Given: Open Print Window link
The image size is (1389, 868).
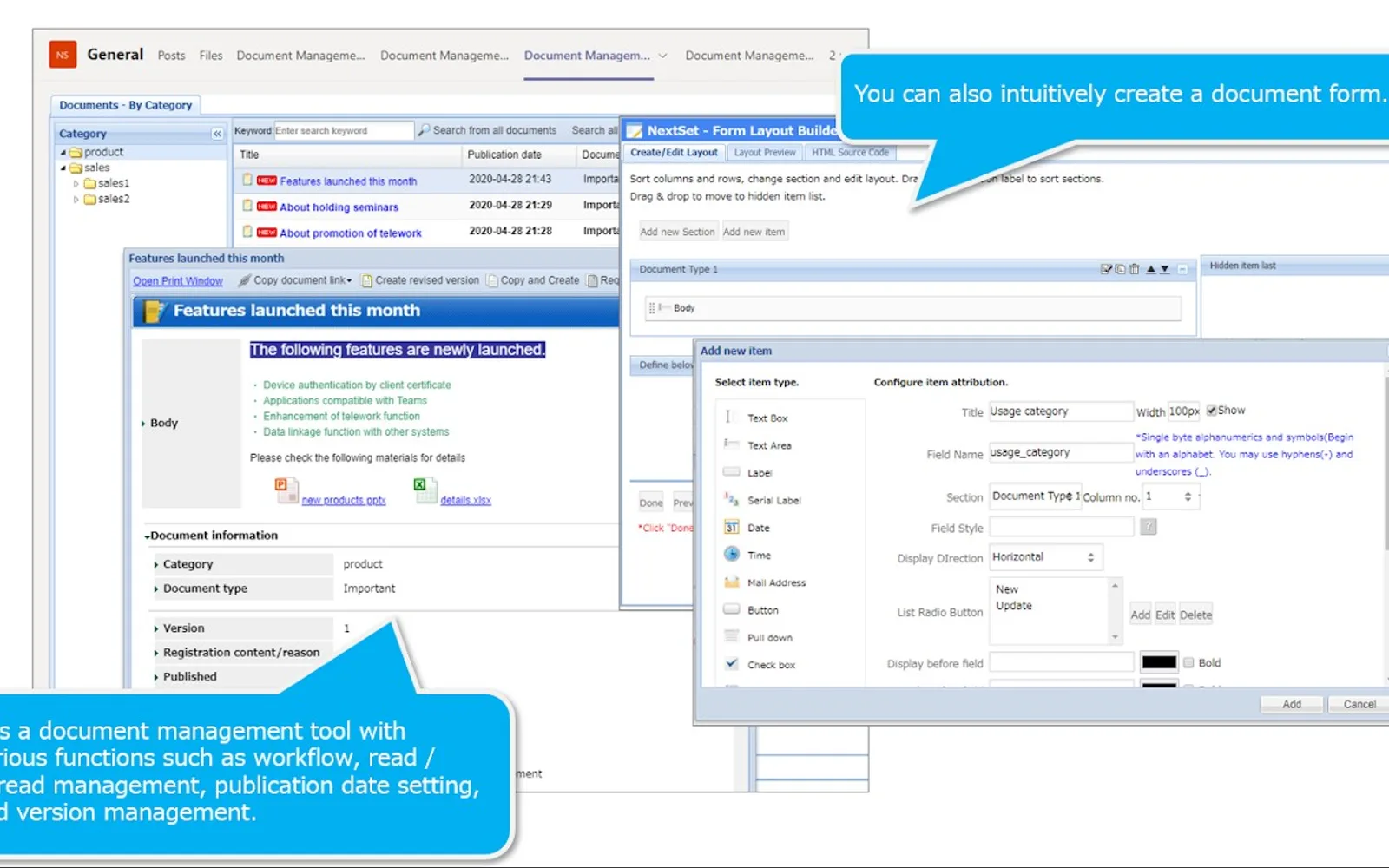Looking at the screenshot, I should pyautogui.click(x=178, y=281).
